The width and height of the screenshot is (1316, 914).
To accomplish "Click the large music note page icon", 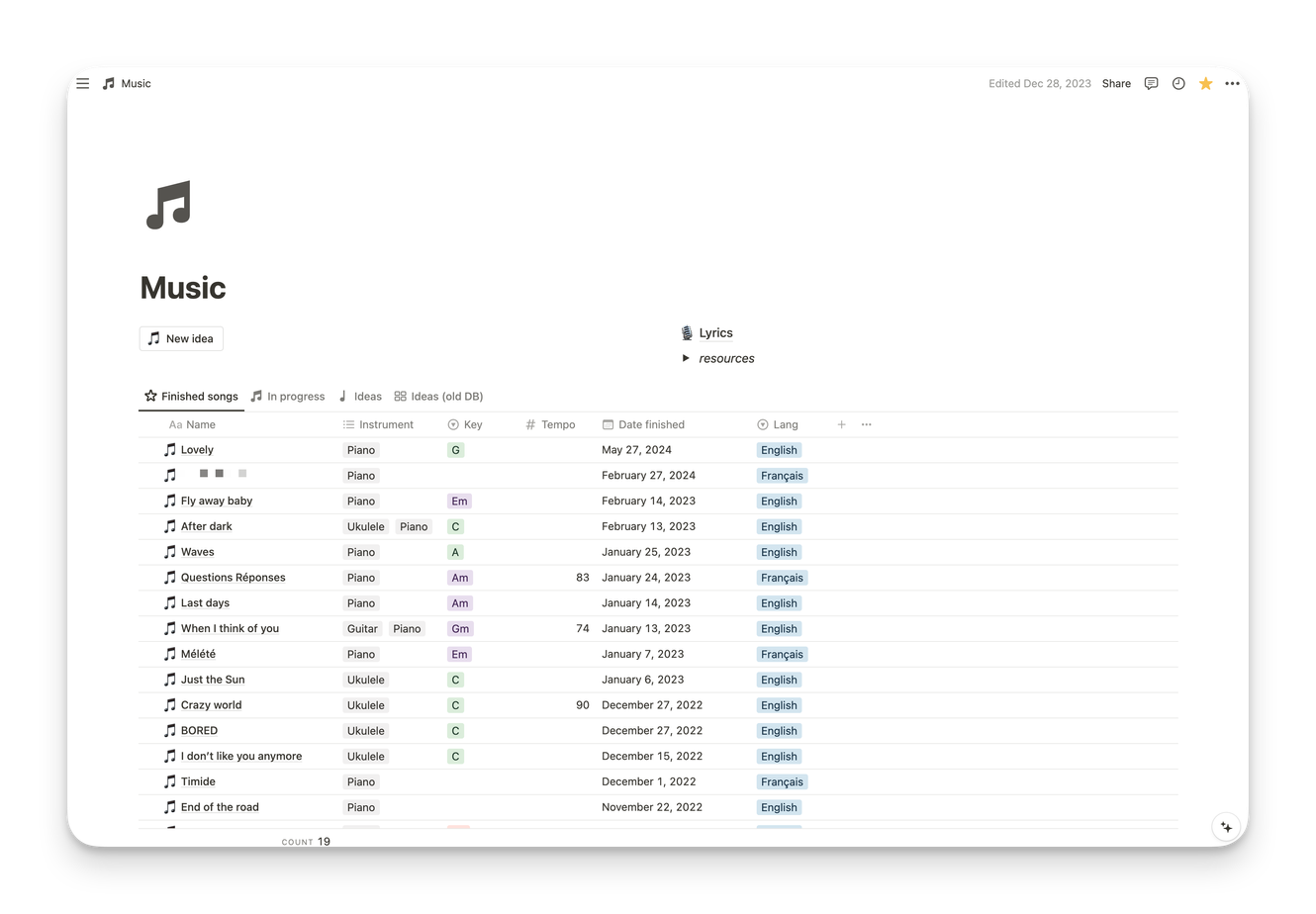I will 168,205.
